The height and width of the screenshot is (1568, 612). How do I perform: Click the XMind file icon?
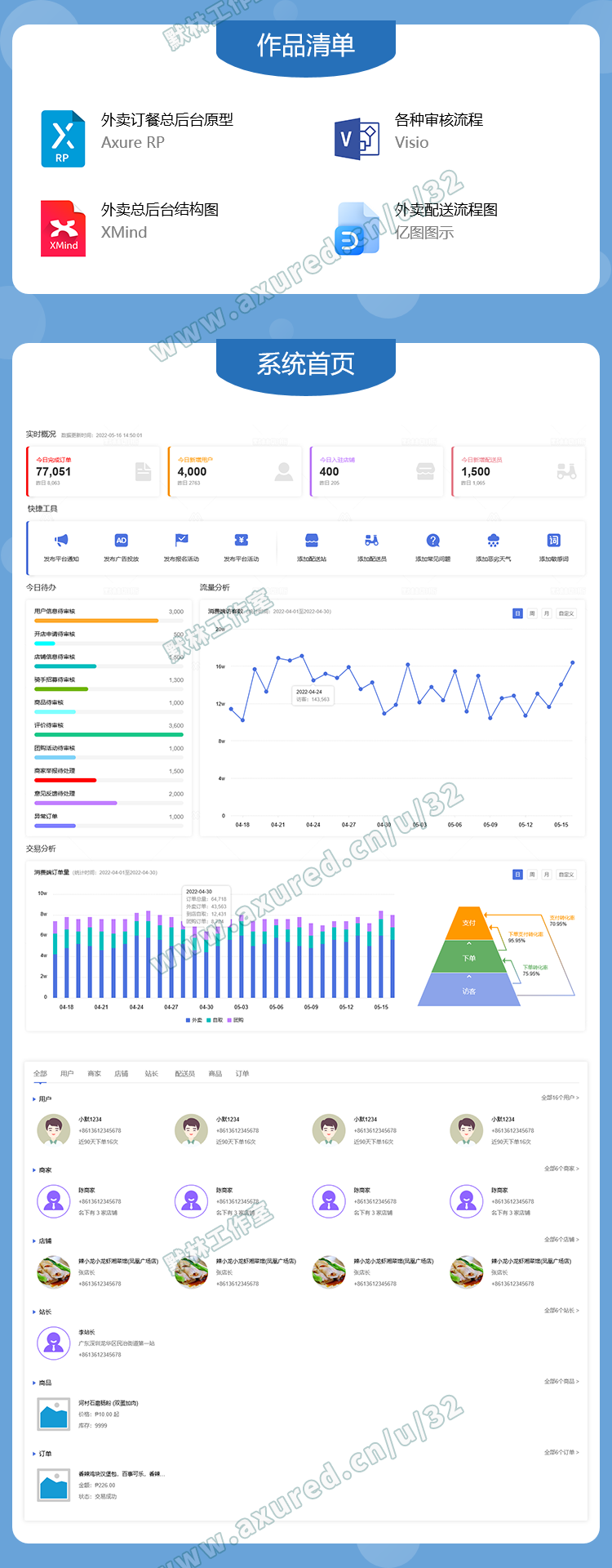point(64,229)
